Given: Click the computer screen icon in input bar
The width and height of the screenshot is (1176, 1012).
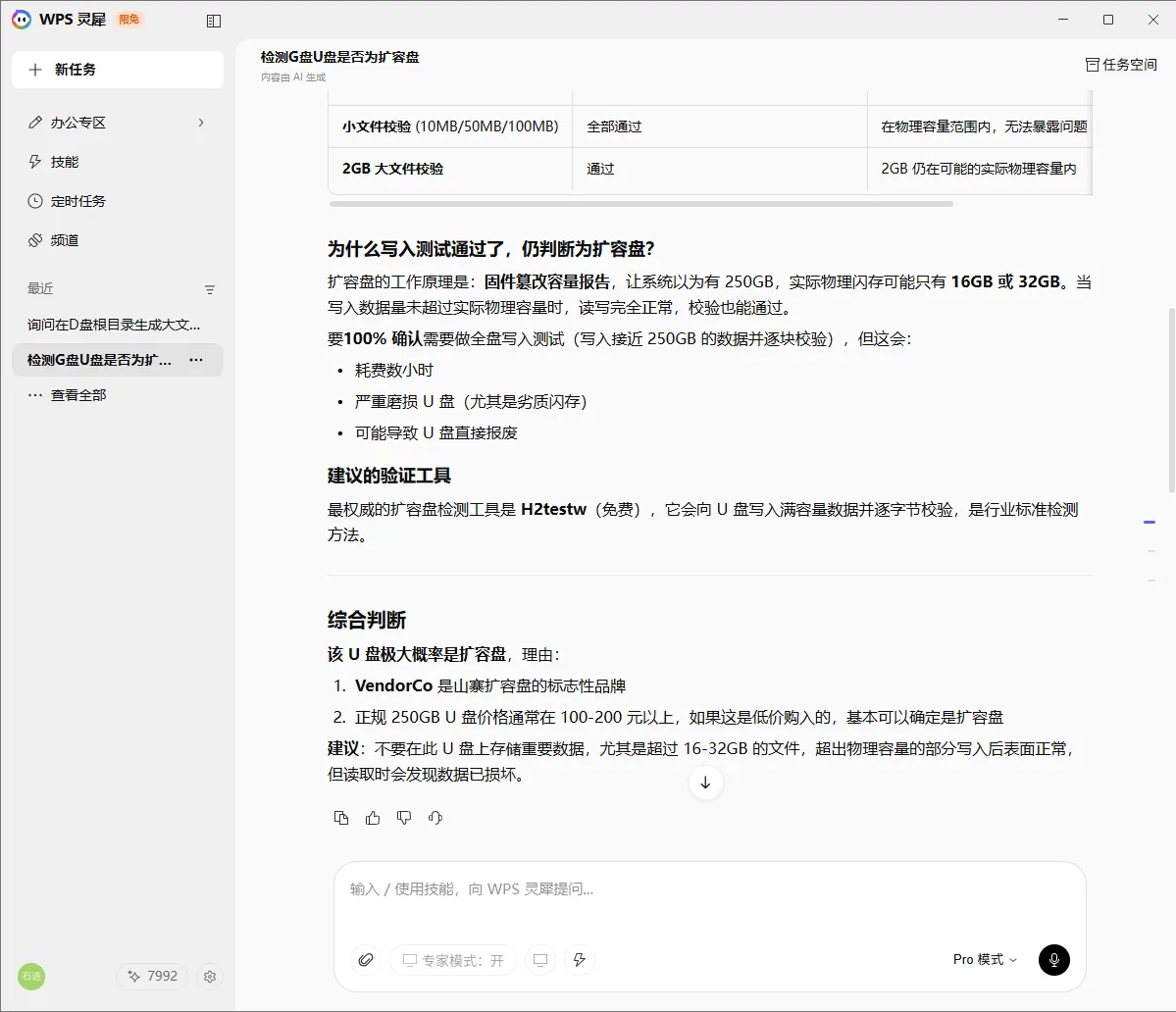Looking at the screenshot, I should (540, 959).
